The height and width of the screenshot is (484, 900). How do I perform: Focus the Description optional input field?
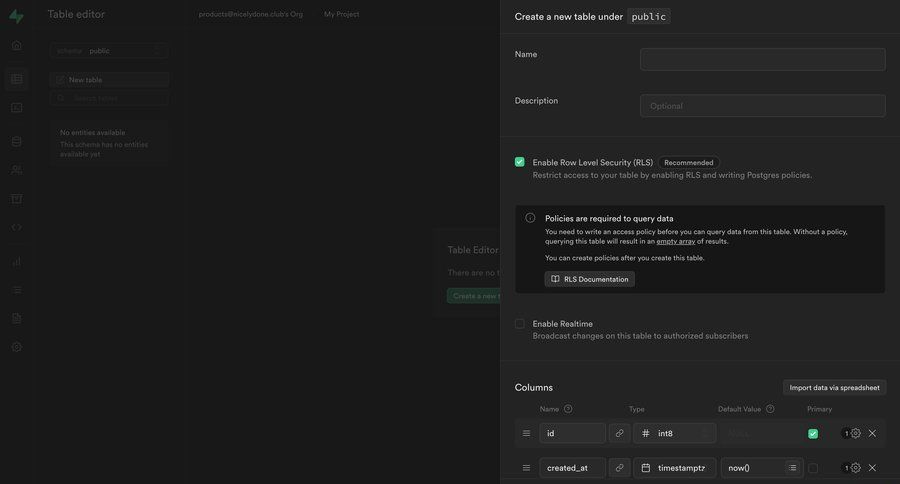click(x=762, y=106)
